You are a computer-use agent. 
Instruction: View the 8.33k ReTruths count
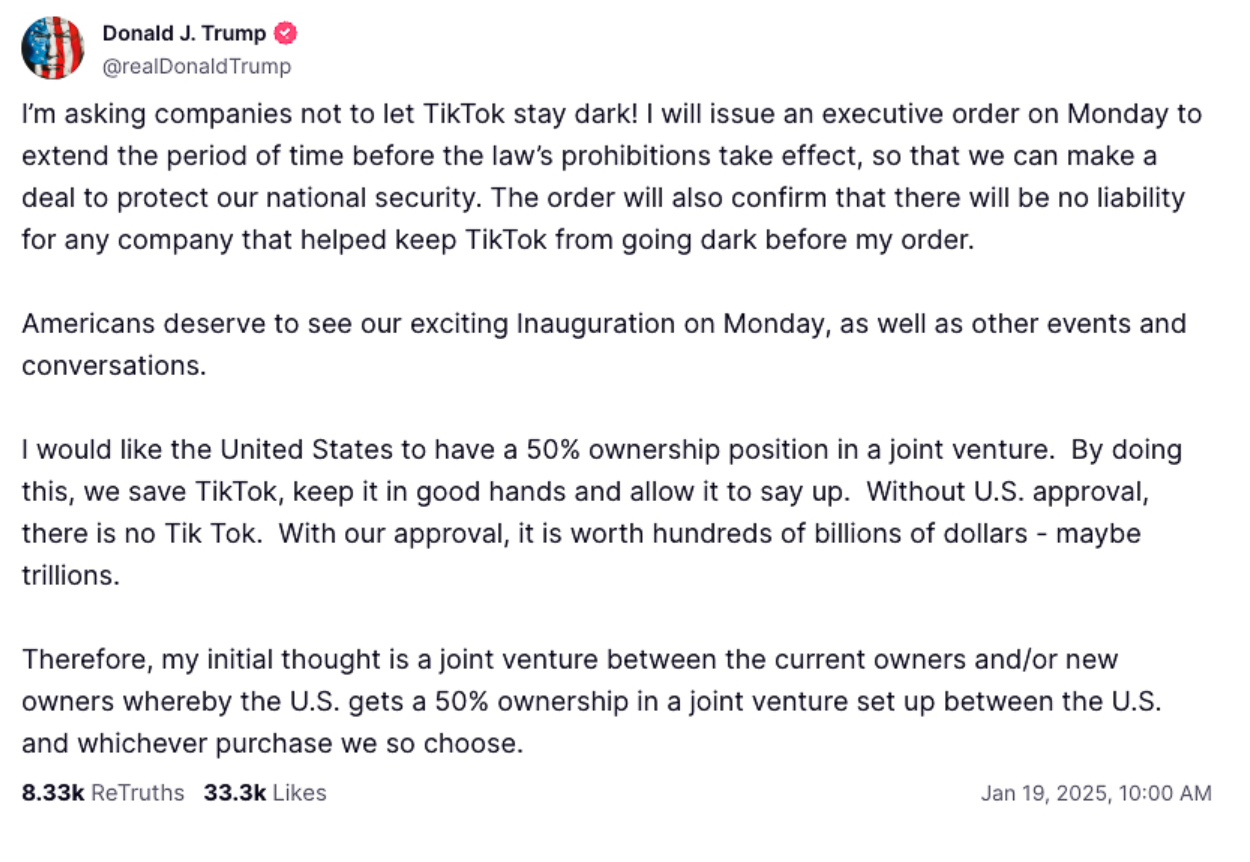103,793
